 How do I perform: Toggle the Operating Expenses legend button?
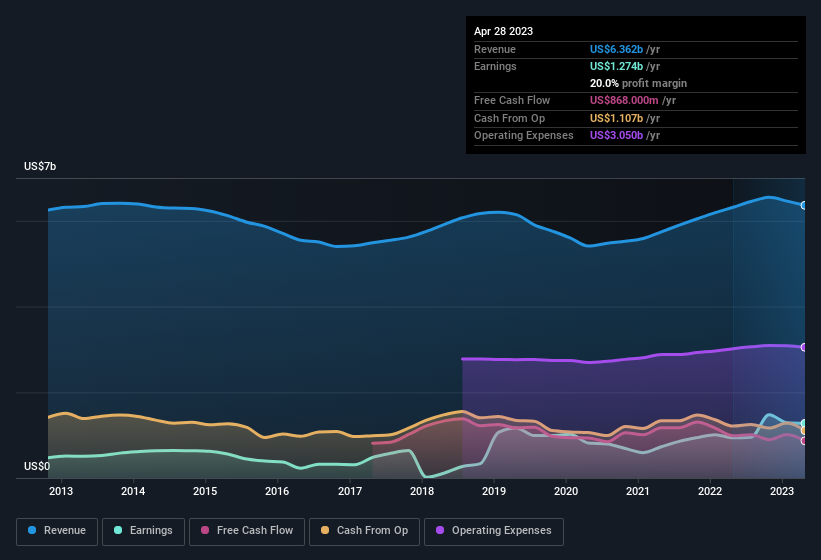[x=494, y=531]
